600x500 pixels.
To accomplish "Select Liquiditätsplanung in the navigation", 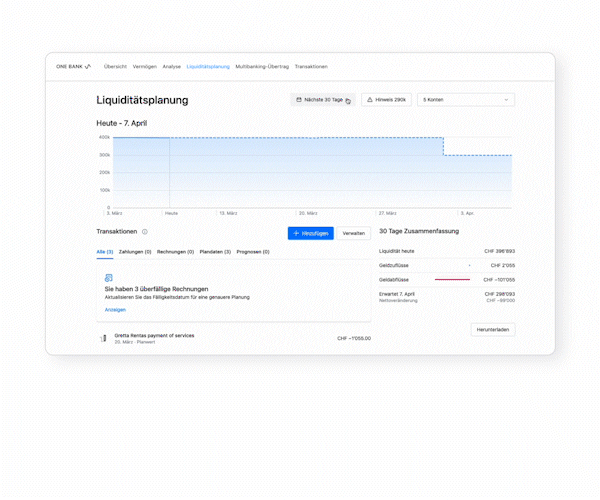I will [x=208, y=67].
